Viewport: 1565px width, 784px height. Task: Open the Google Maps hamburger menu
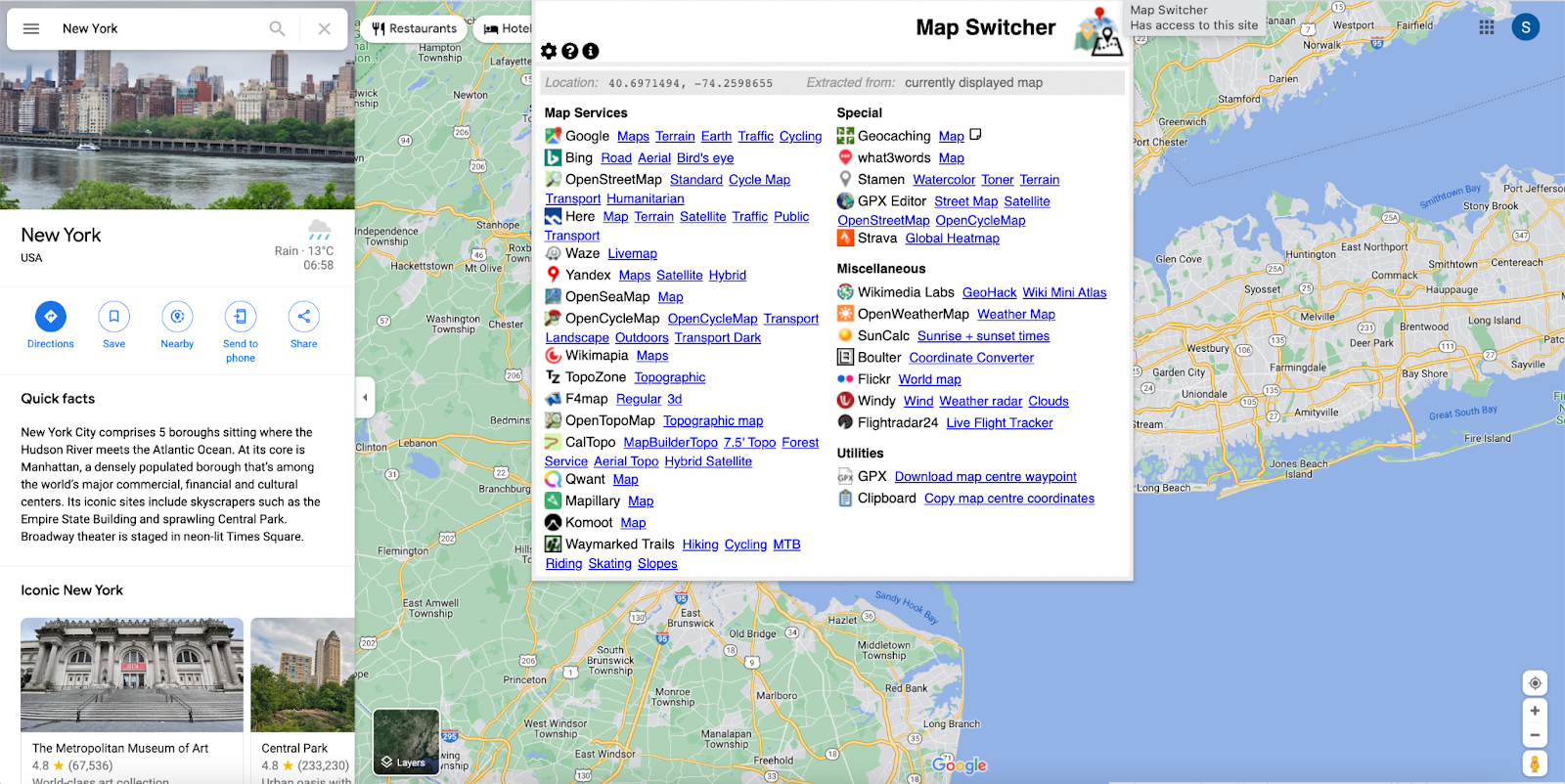(x=31, y=28)
